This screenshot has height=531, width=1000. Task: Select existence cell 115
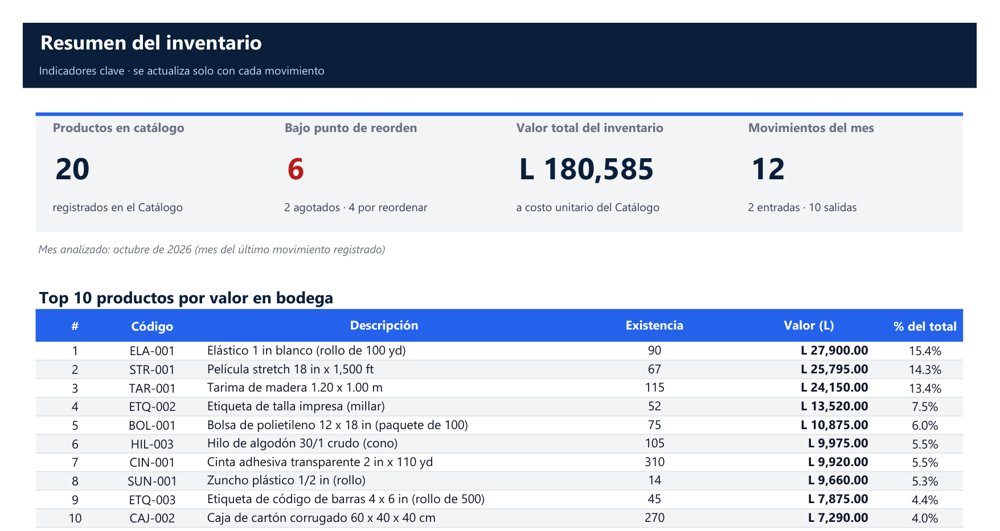[654, 388]
